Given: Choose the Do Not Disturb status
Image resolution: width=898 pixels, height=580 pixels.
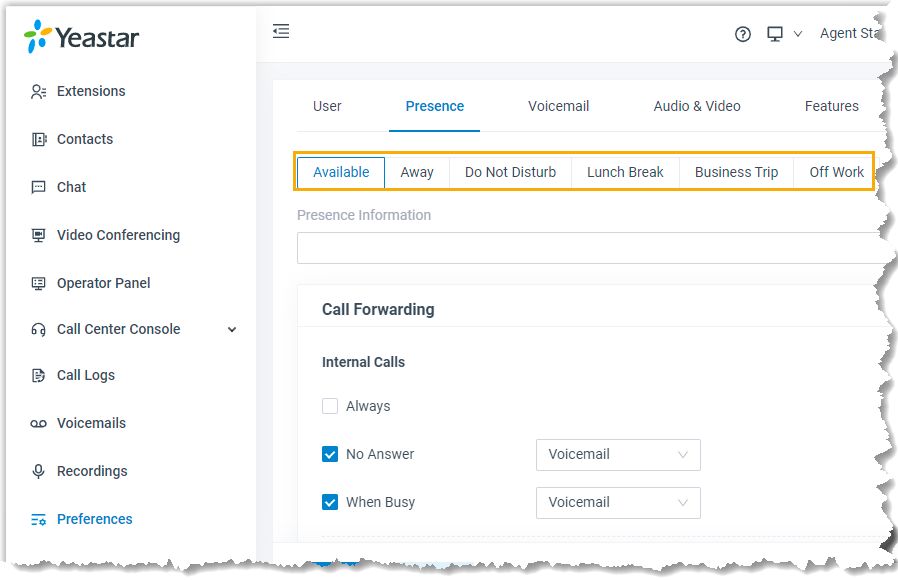Looking at the screenshot, I should pos(510,172).
